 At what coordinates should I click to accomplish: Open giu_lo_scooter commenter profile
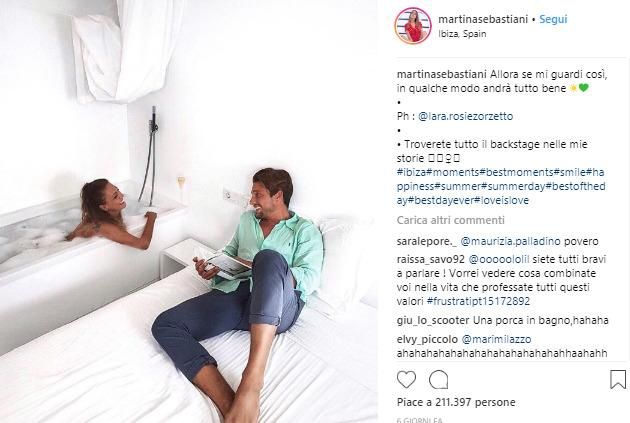pos(433,321)
